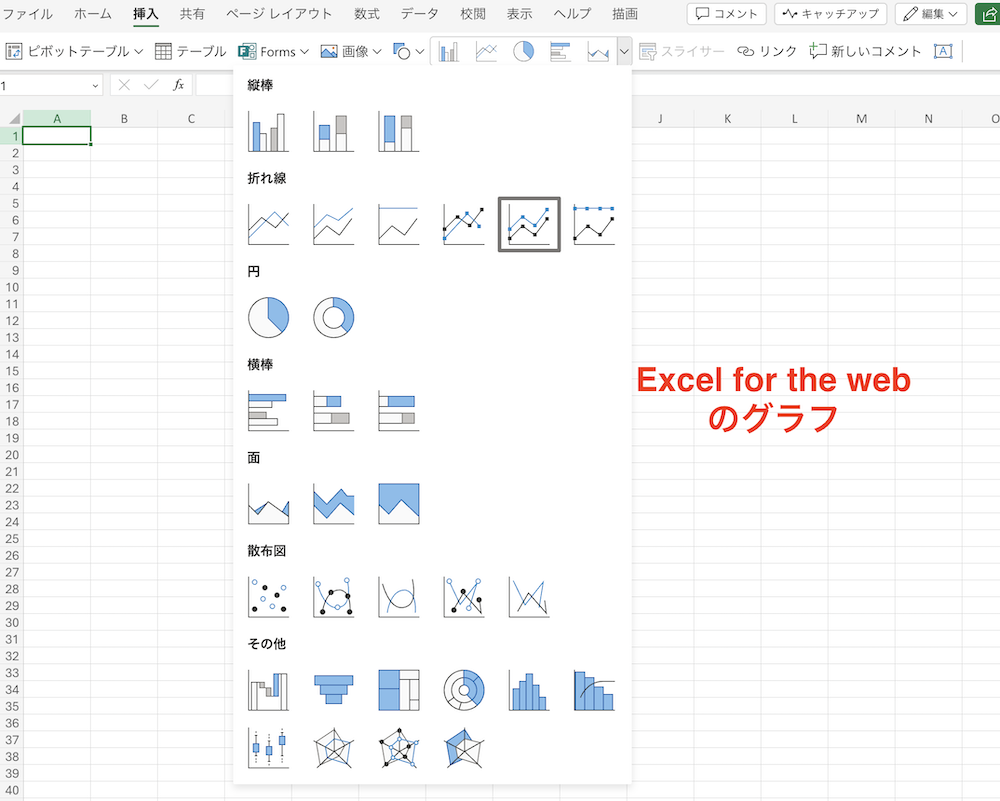Open the 画像 insert dropdown
This screenshot has width=1000, height=801.
pos(350,51)
